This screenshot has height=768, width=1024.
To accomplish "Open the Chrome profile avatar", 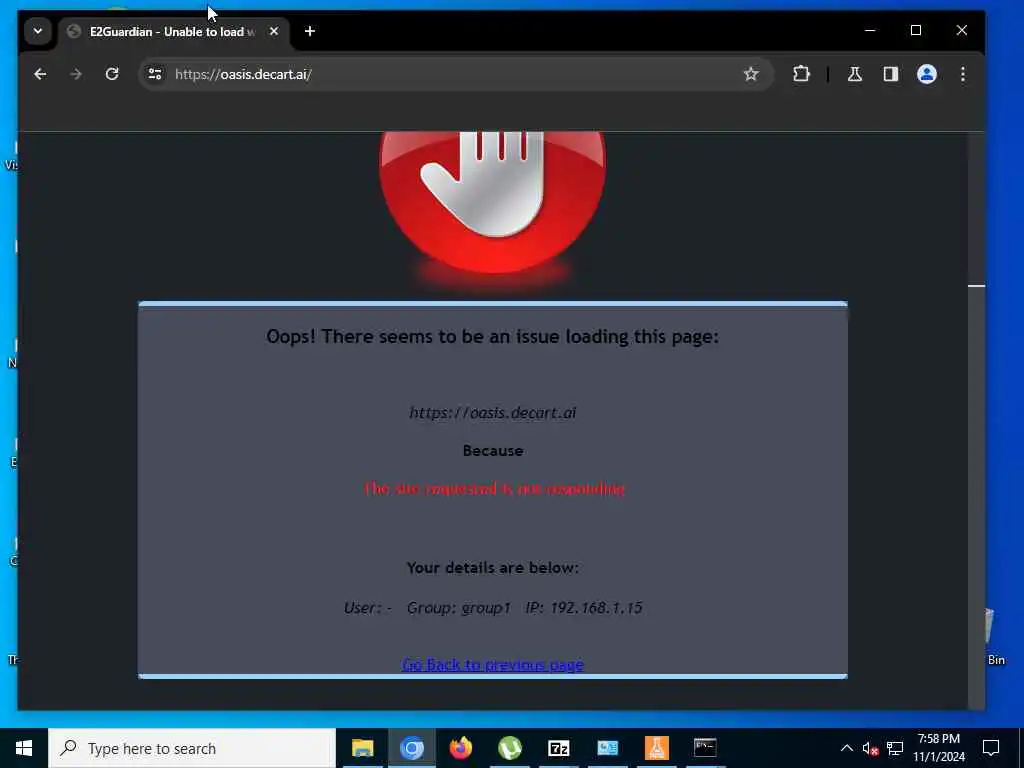I will (927, 74).
